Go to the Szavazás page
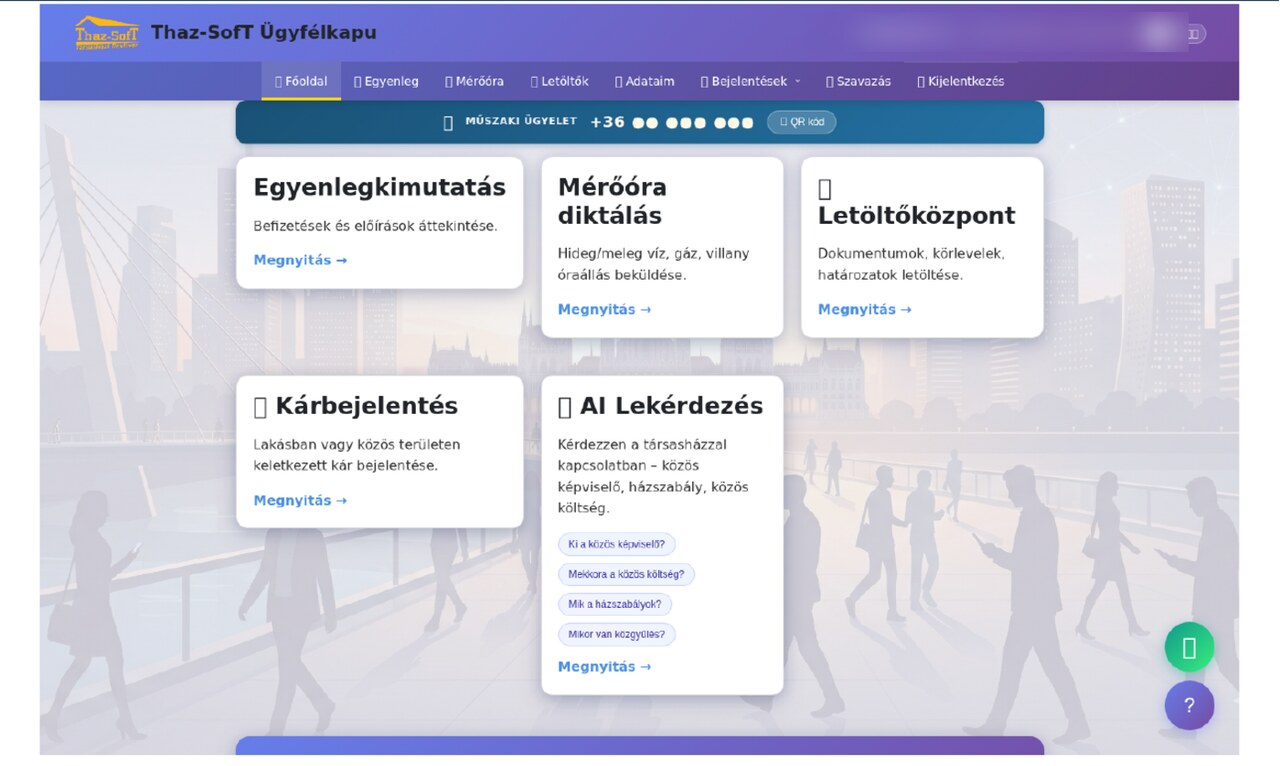Image resolution: width=1280 pixels, height=766 pixels. pyautogui.click(x=858, y=81)
